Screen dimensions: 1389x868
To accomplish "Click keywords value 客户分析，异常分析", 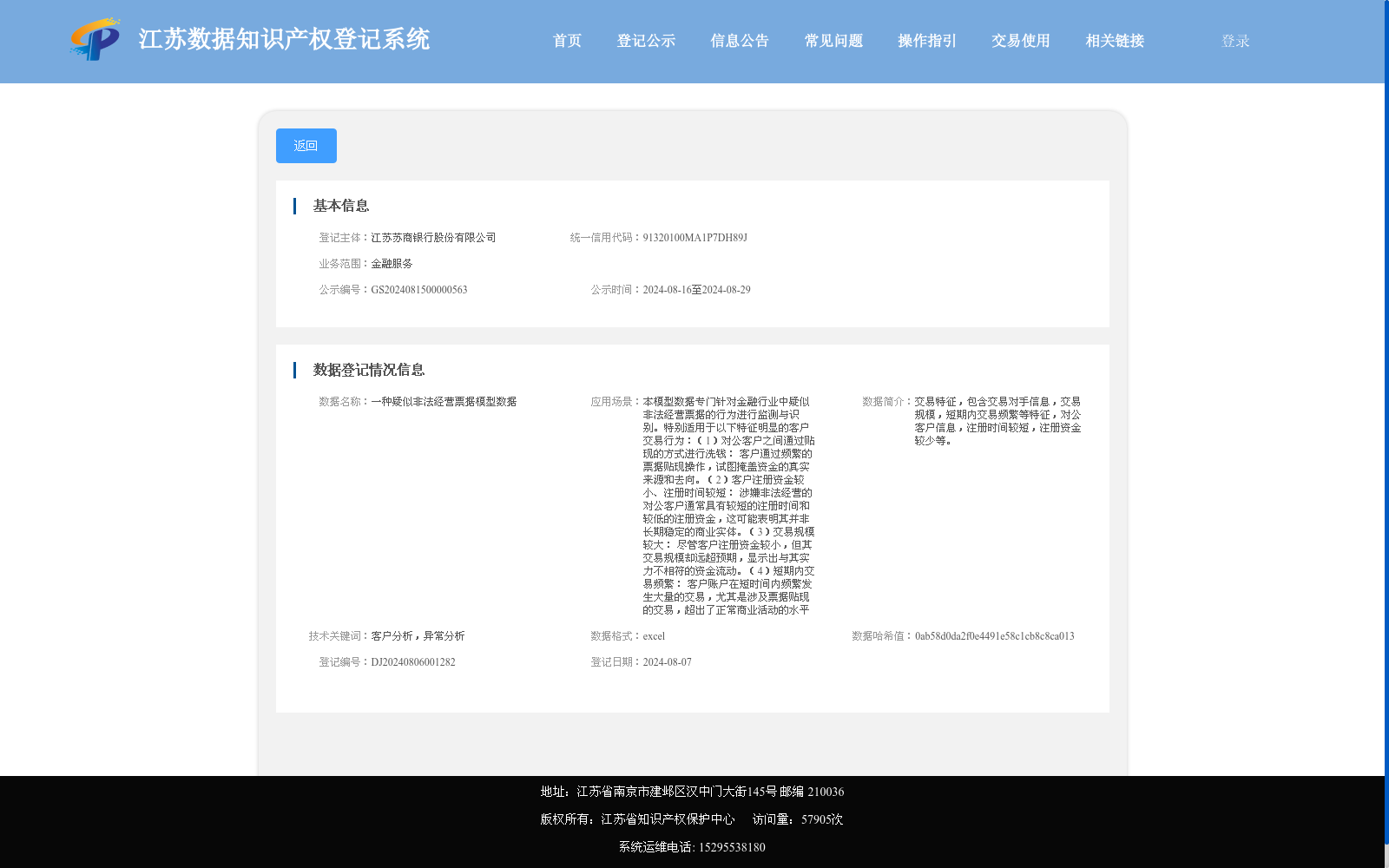I will 418,636.
